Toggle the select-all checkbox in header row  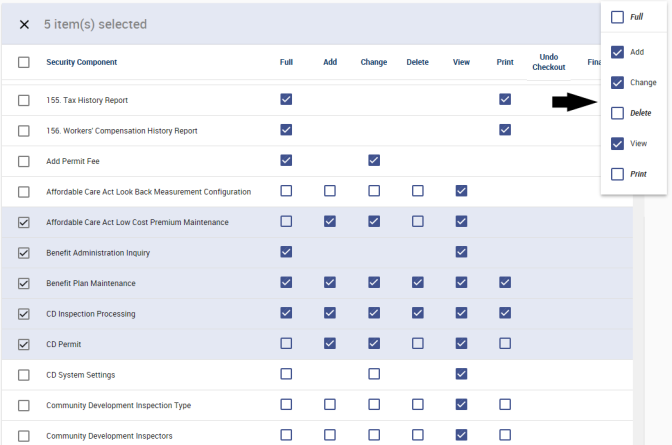click(x=24, y=62)
